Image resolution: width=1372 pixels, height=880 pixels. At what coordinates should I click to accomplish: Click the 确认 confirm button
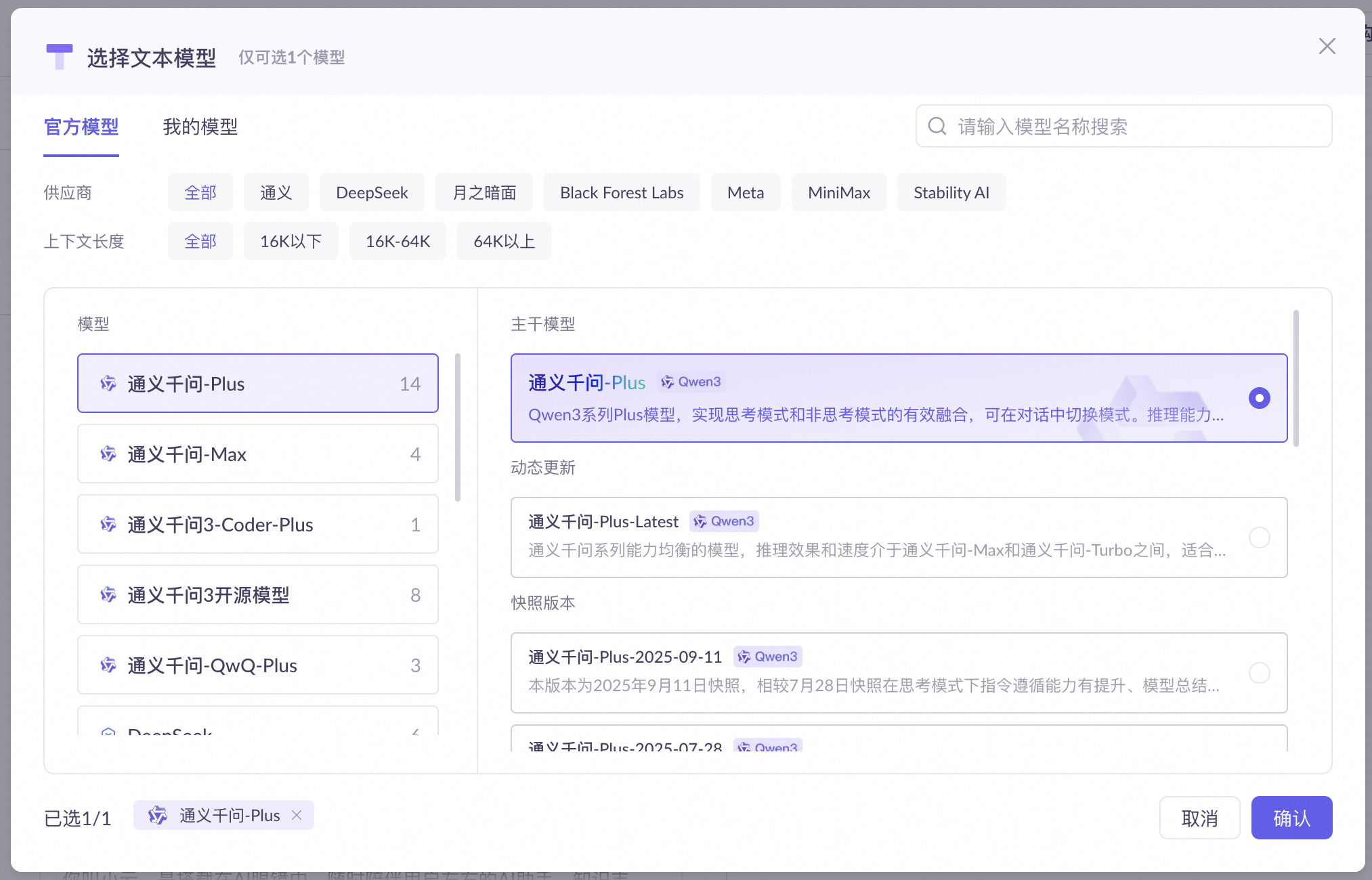click(1291, 818)
